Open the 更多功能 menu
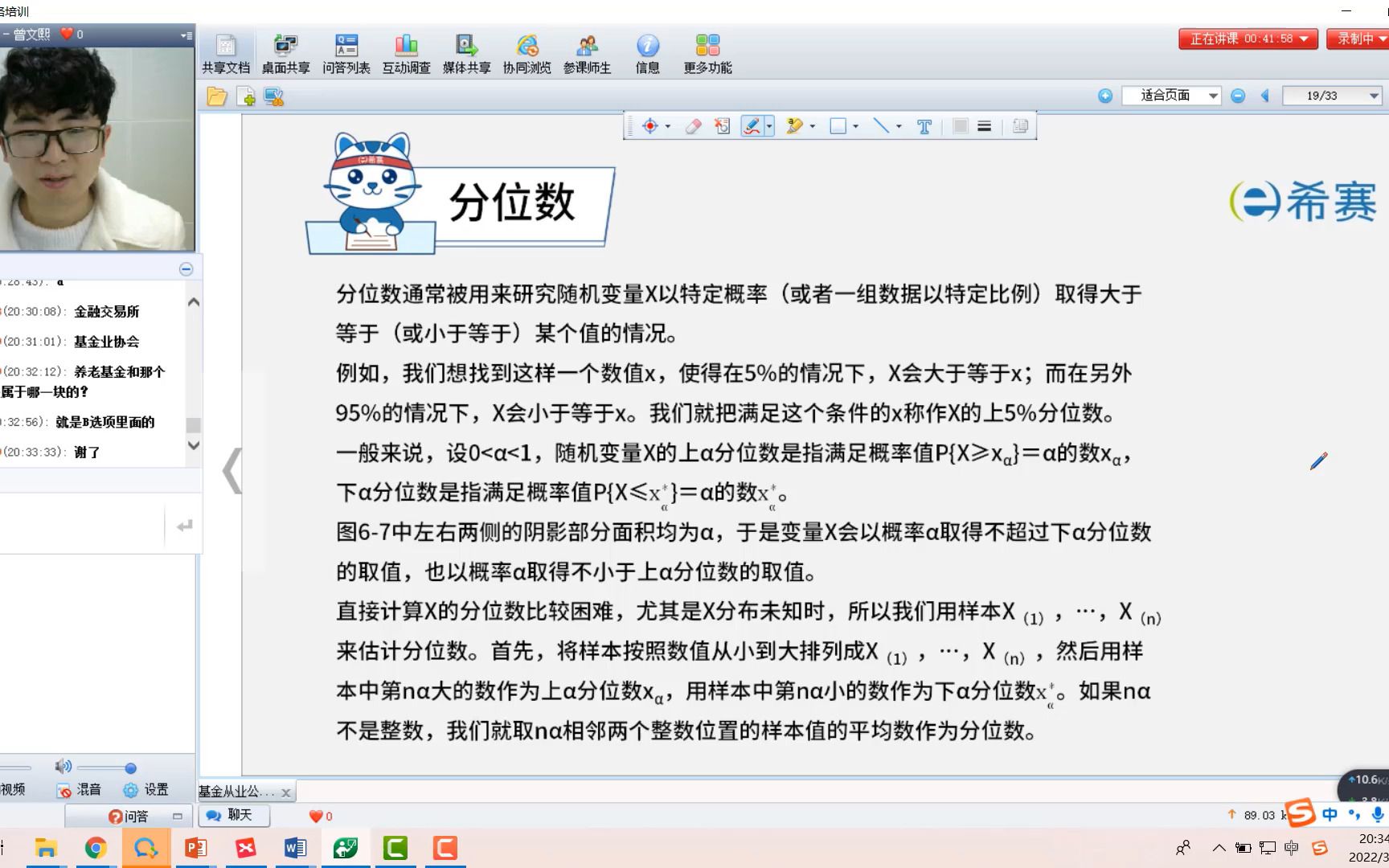This screenshot has width=1389, height=868. [x=707, y=51]
